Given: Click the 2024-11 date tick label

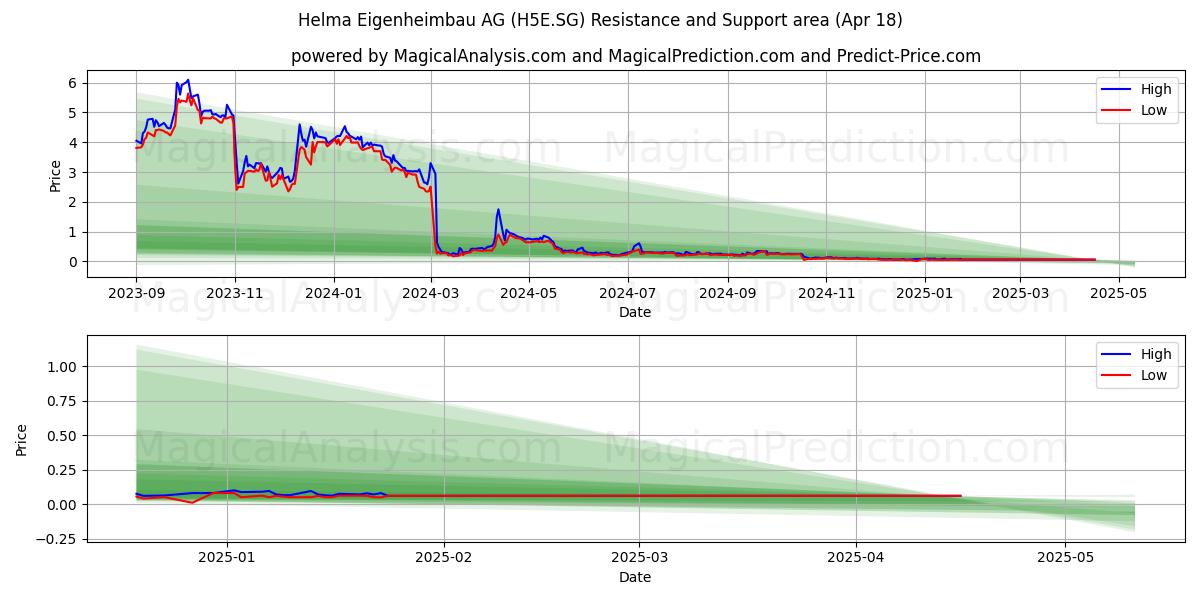Looking at the screenshot, I should [826, 293].
